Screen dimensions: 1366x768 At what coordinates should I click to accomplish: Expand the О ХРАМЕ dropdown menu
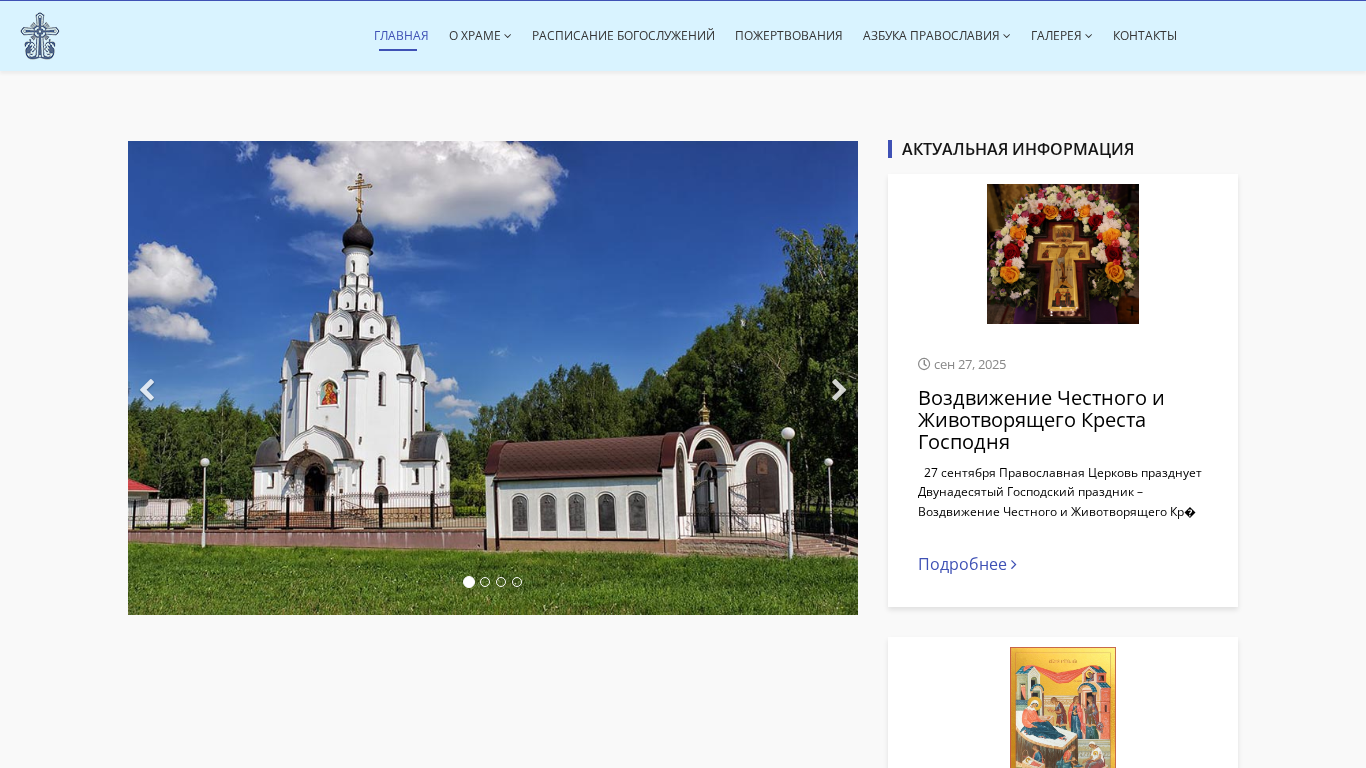(480, 36)
